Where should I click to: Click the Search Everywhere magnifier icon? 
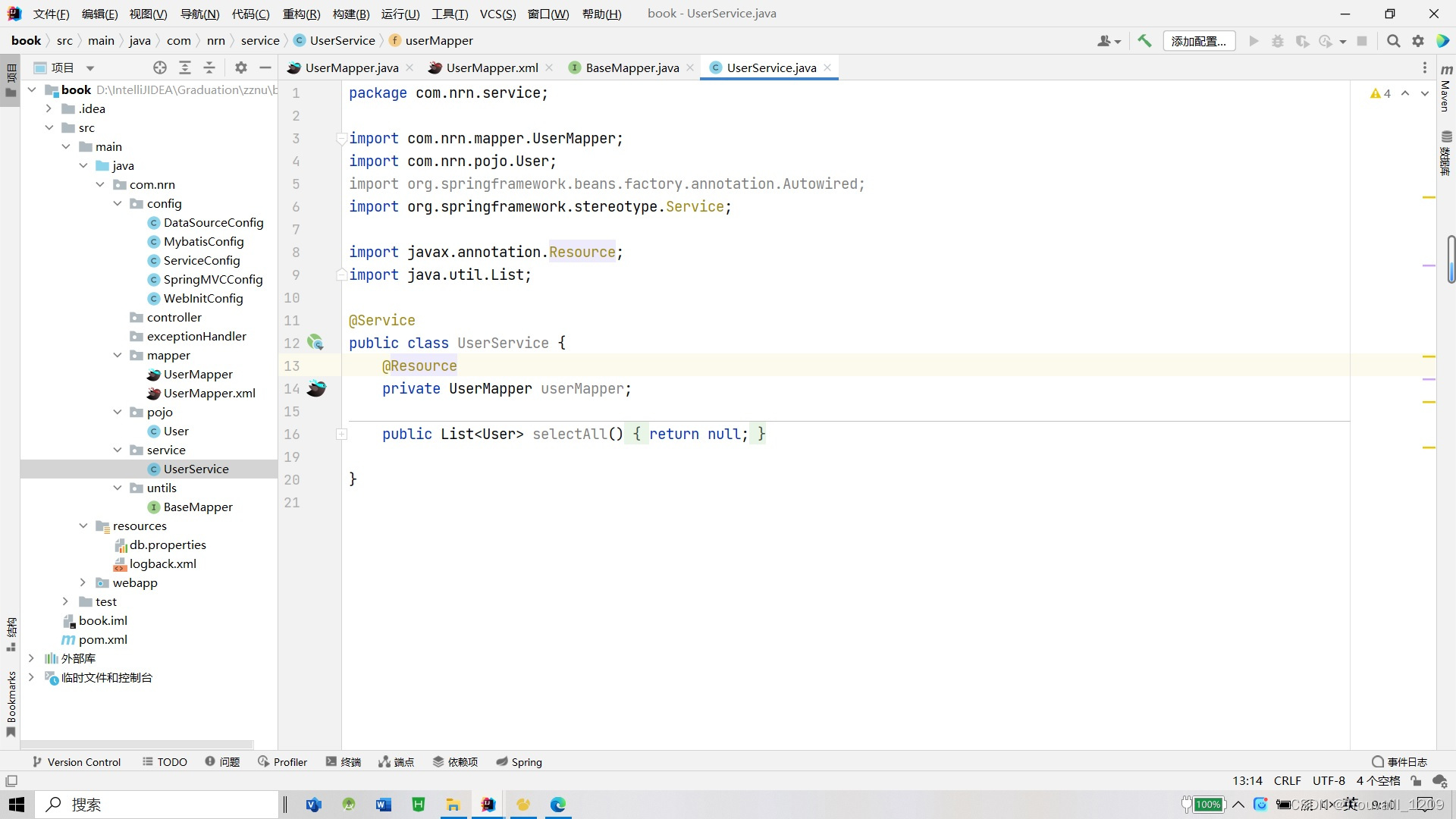pos(1393,41)
